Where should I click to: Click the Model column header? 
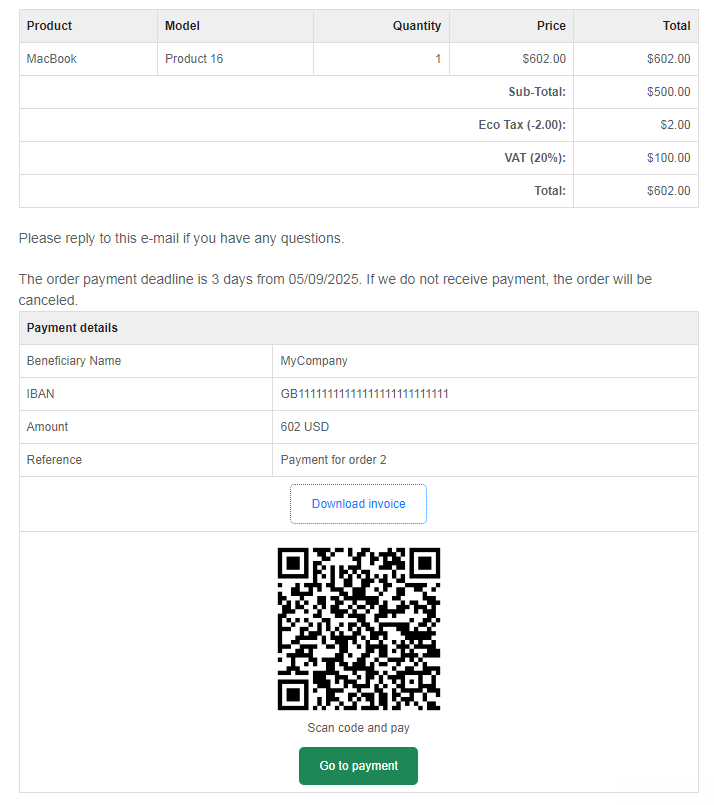coord(182,26)
